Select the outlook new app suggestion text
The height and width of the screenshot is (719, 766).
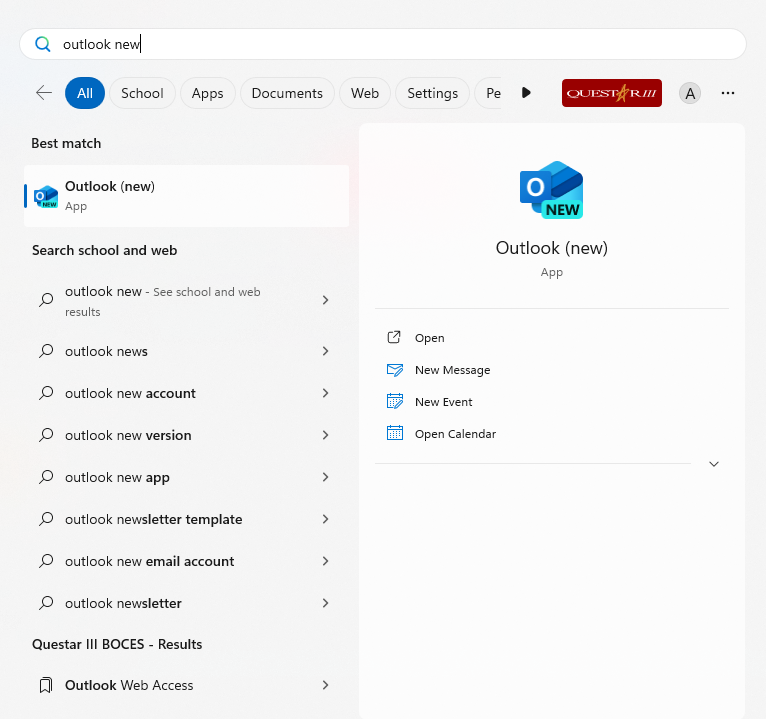coord(117,477)
